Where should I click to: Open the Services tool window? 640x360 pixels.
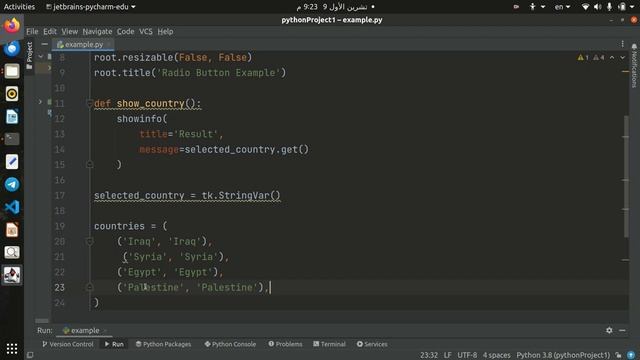point(372,344)
